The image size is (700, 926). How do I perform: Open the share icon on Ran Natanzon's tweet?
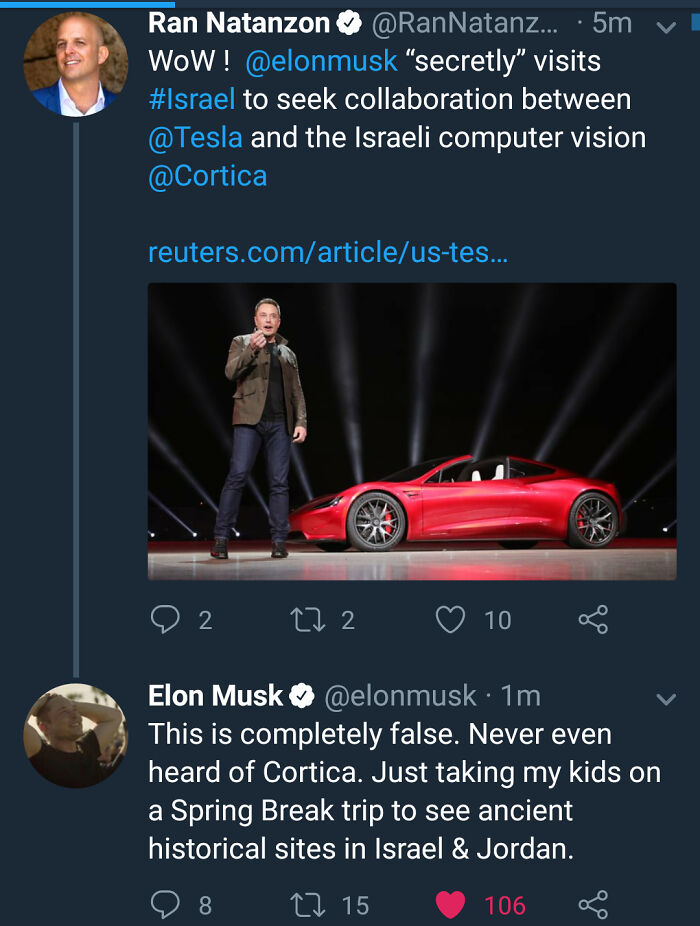click(595, 620)
